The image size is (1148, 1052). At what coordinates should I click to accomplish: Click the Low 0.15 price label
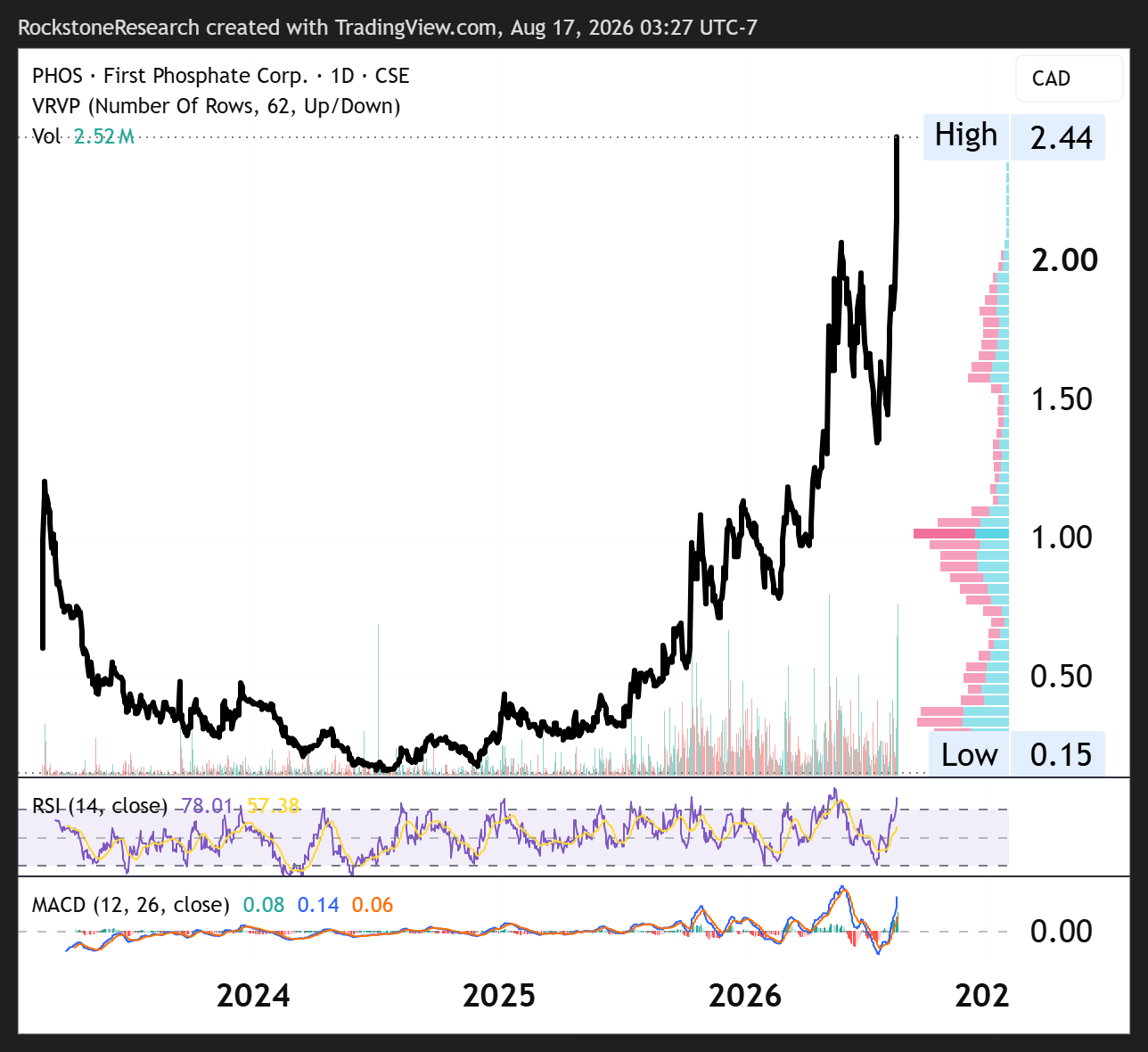point(1017,754)
